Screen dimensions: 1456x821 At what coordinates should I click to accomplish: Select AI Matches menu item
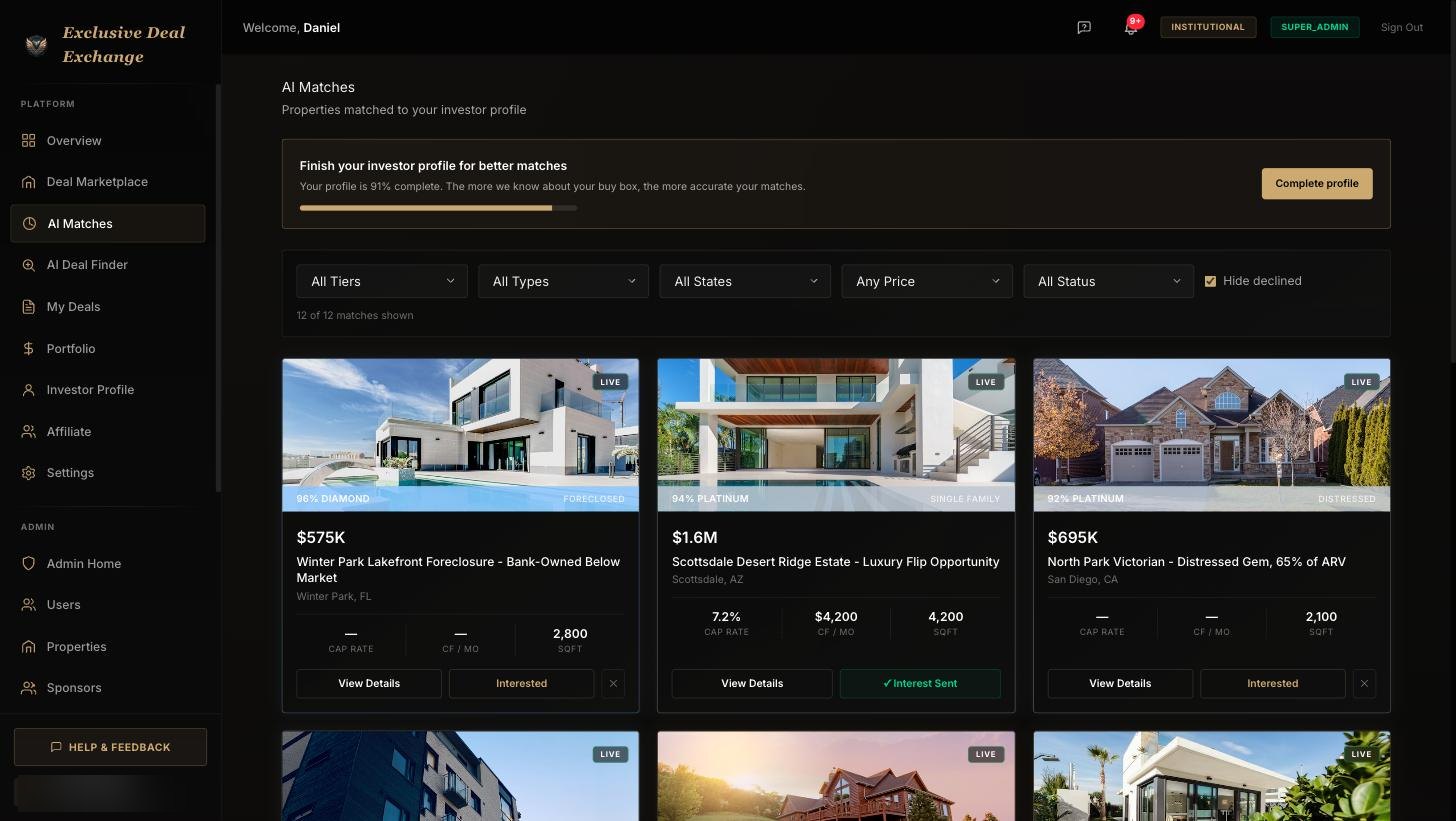pos(108,224)
